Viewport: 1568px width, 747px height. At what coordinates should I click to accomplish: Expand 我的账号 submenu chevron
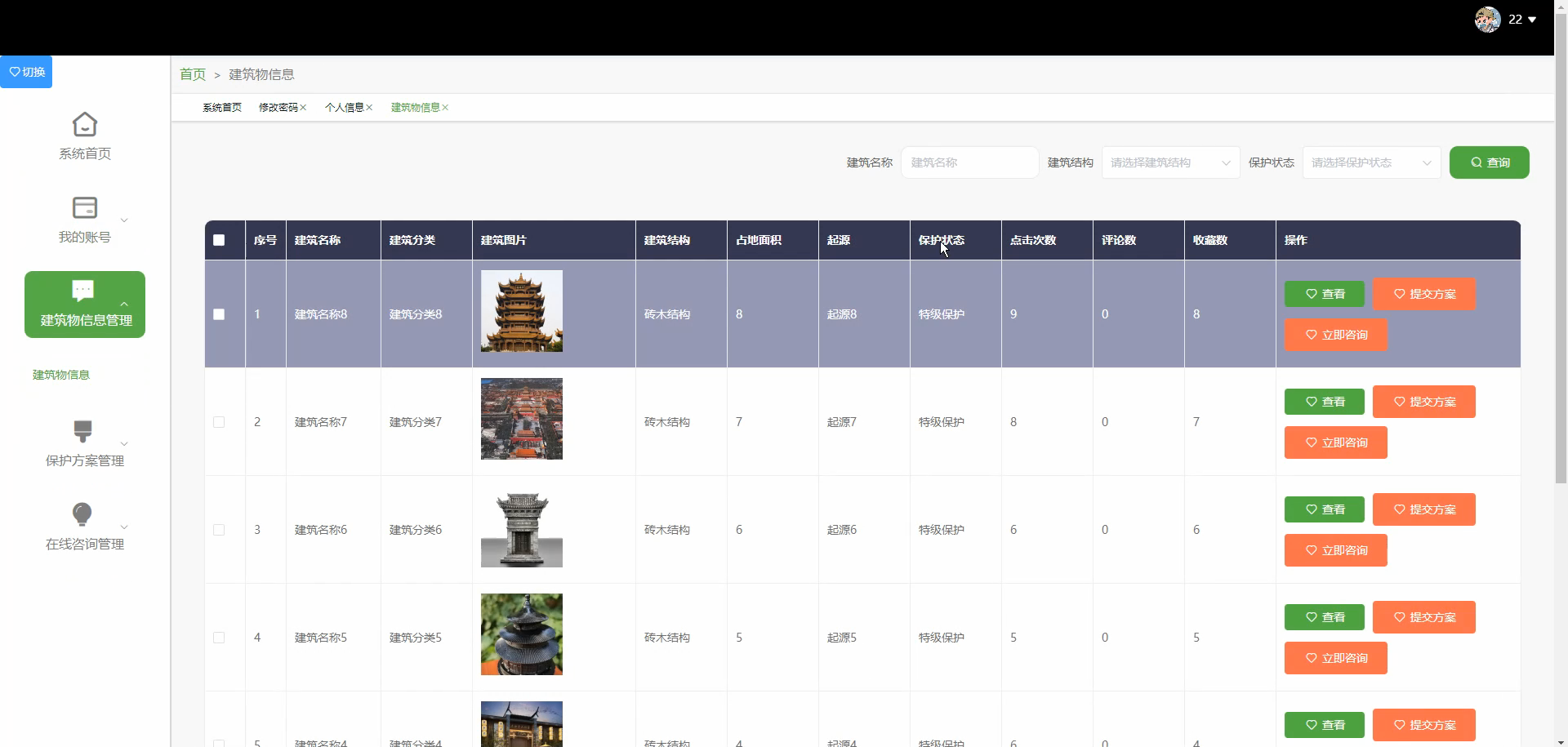[124, 220]
